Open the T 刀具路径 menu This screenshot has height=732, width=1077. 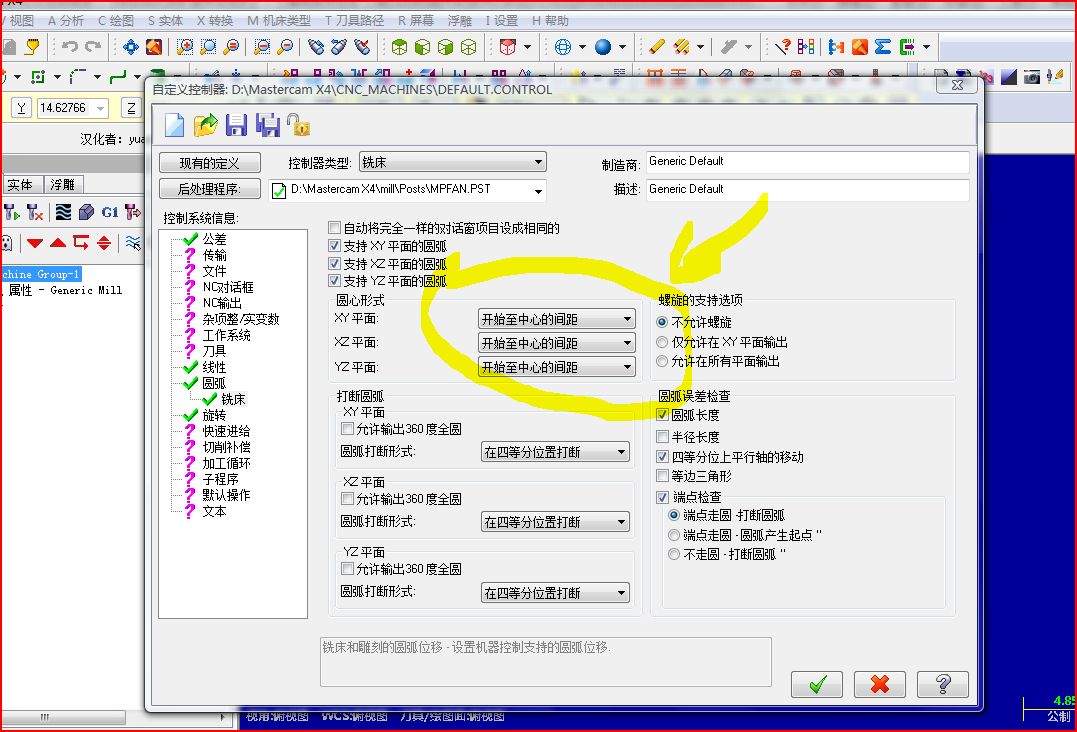point(354,21)
